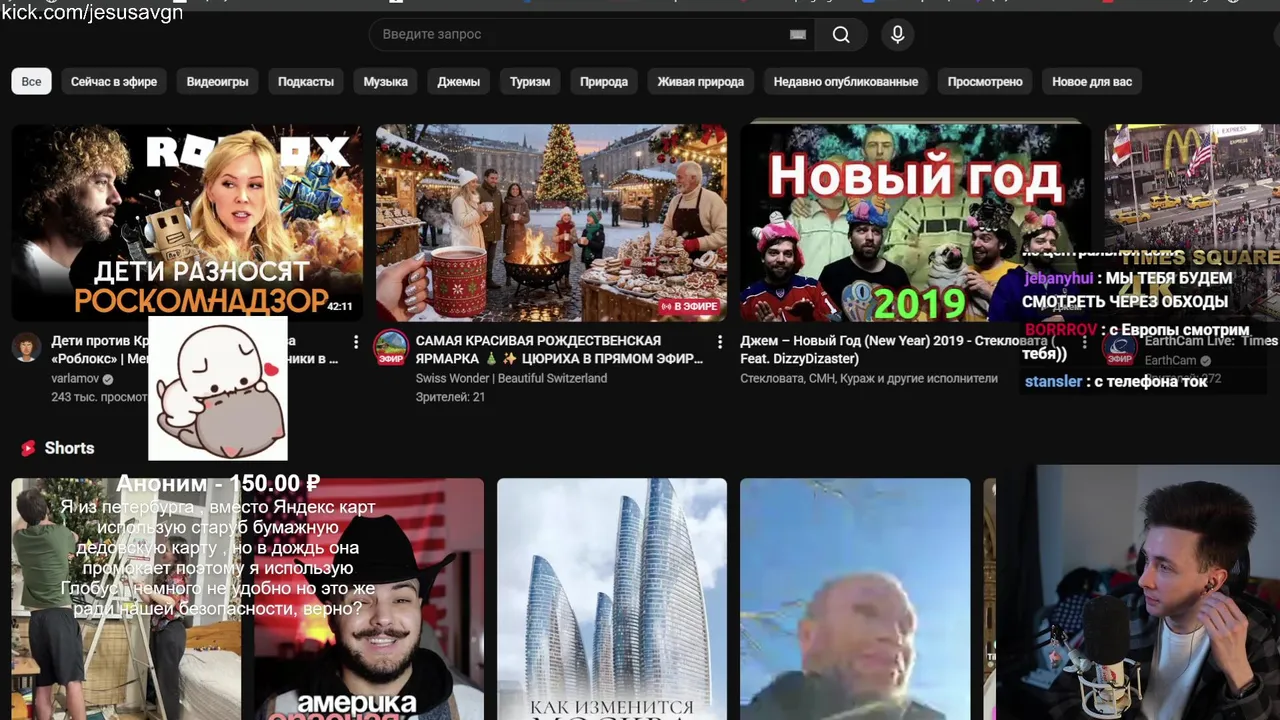
Task: Click the "Shorts" section heading
Action: tap(69, 448)
